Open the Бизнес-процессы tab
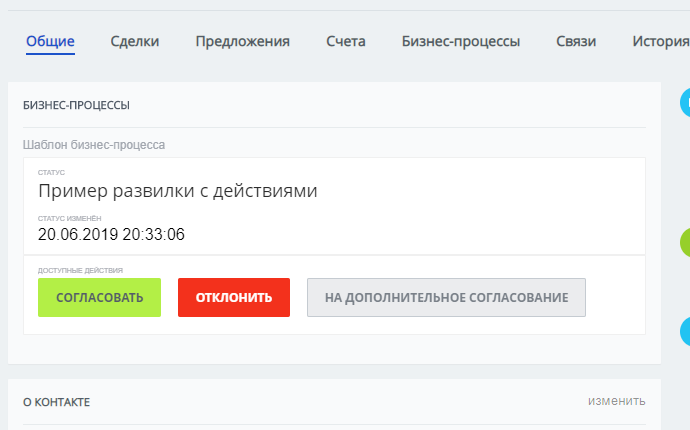This screenshot has height=430, width=690. 461,41
